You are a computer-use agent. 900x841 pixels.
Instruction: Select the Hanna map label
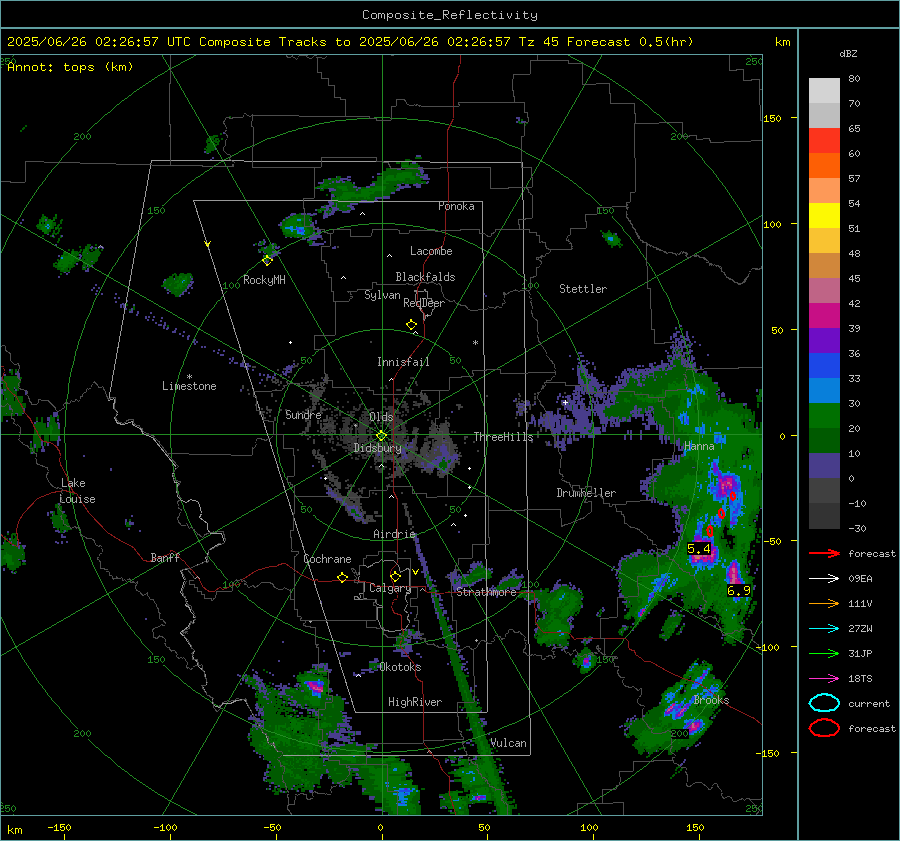coord(699,446)
